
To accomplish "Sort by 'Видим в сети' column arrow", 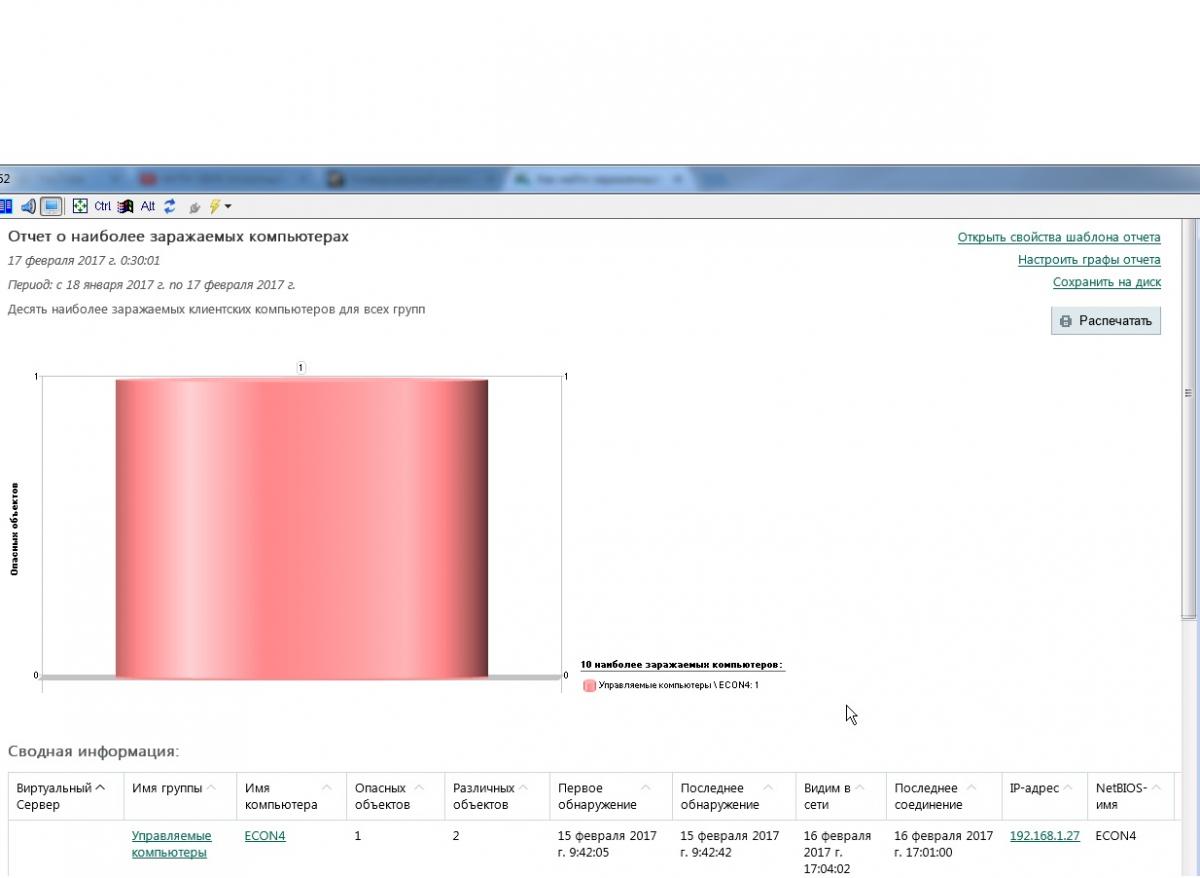I will click(860, 788).
